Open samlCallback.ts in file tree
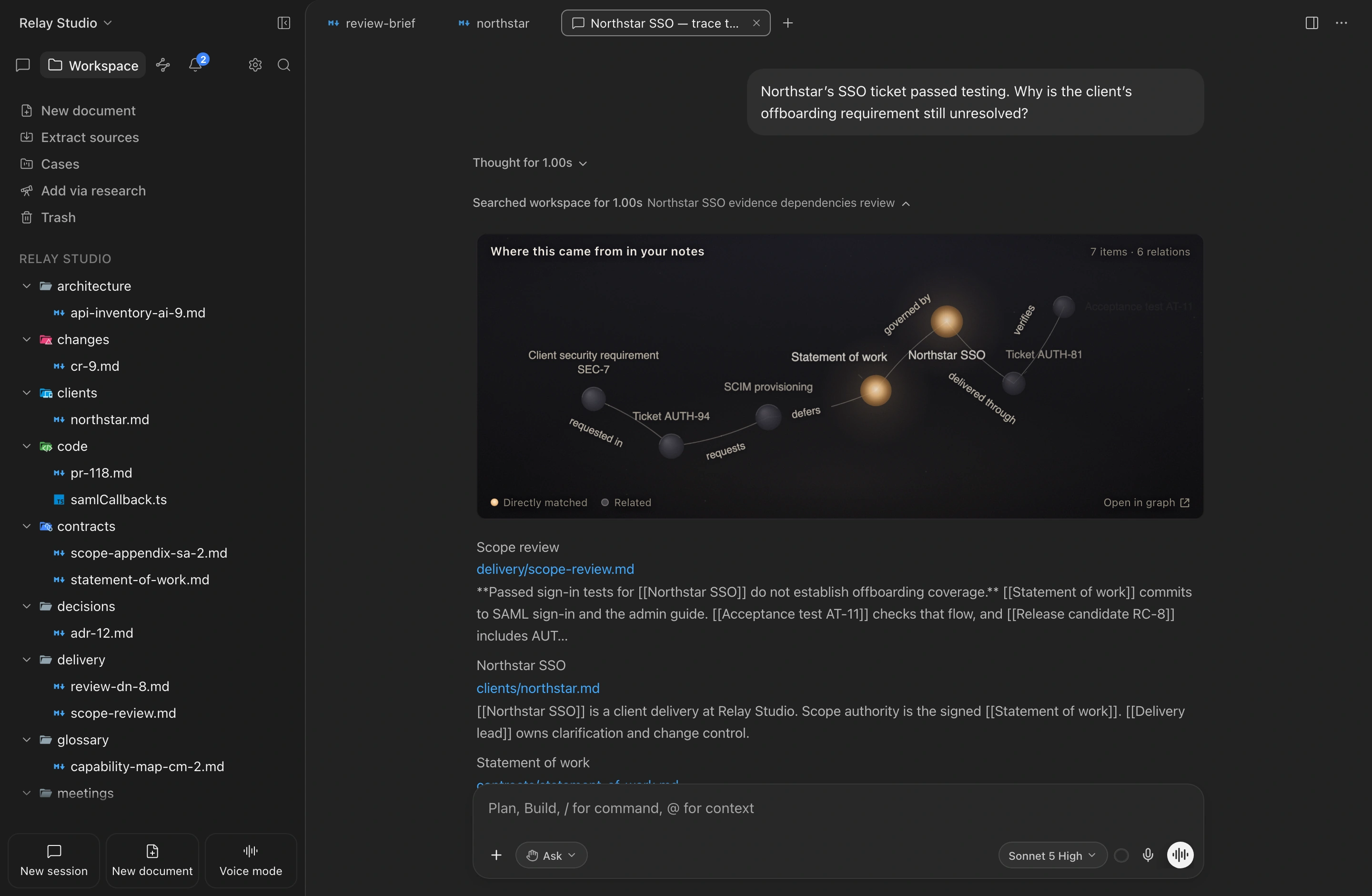1372x896 pixels. [x=110, y=500]
